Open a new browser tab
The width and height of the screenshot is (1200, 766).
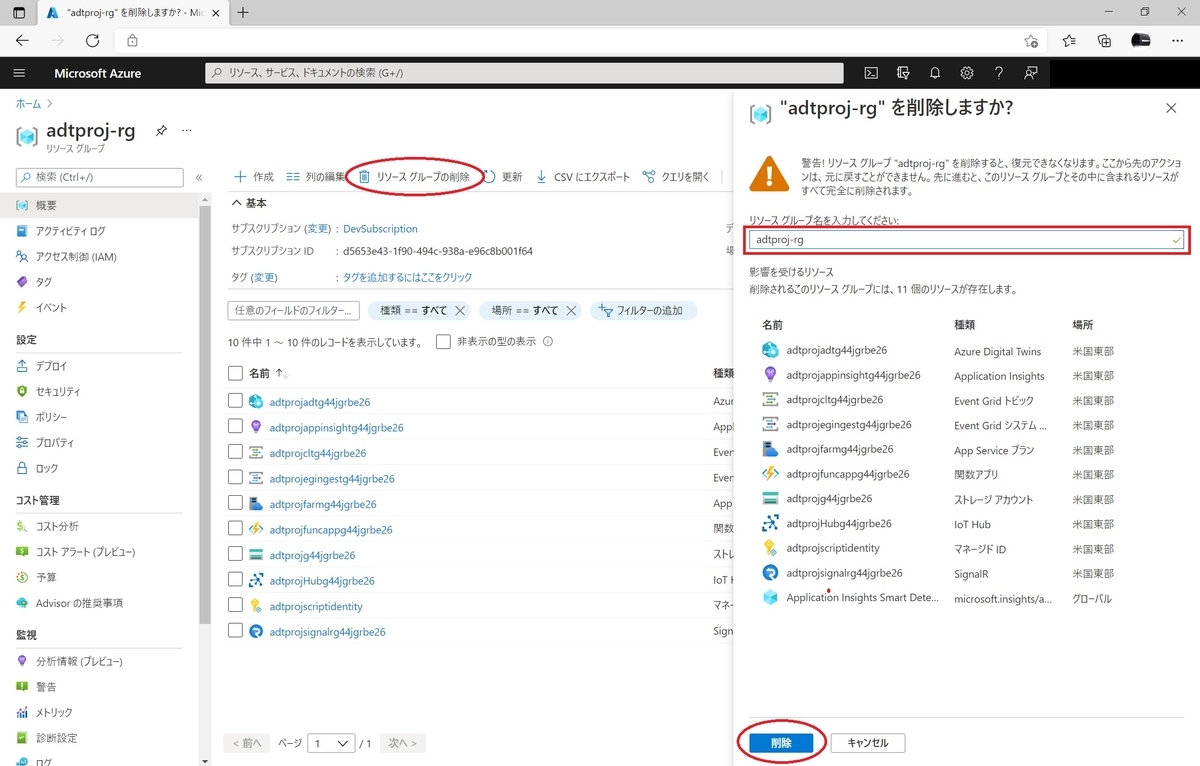[x=243, y=13]
